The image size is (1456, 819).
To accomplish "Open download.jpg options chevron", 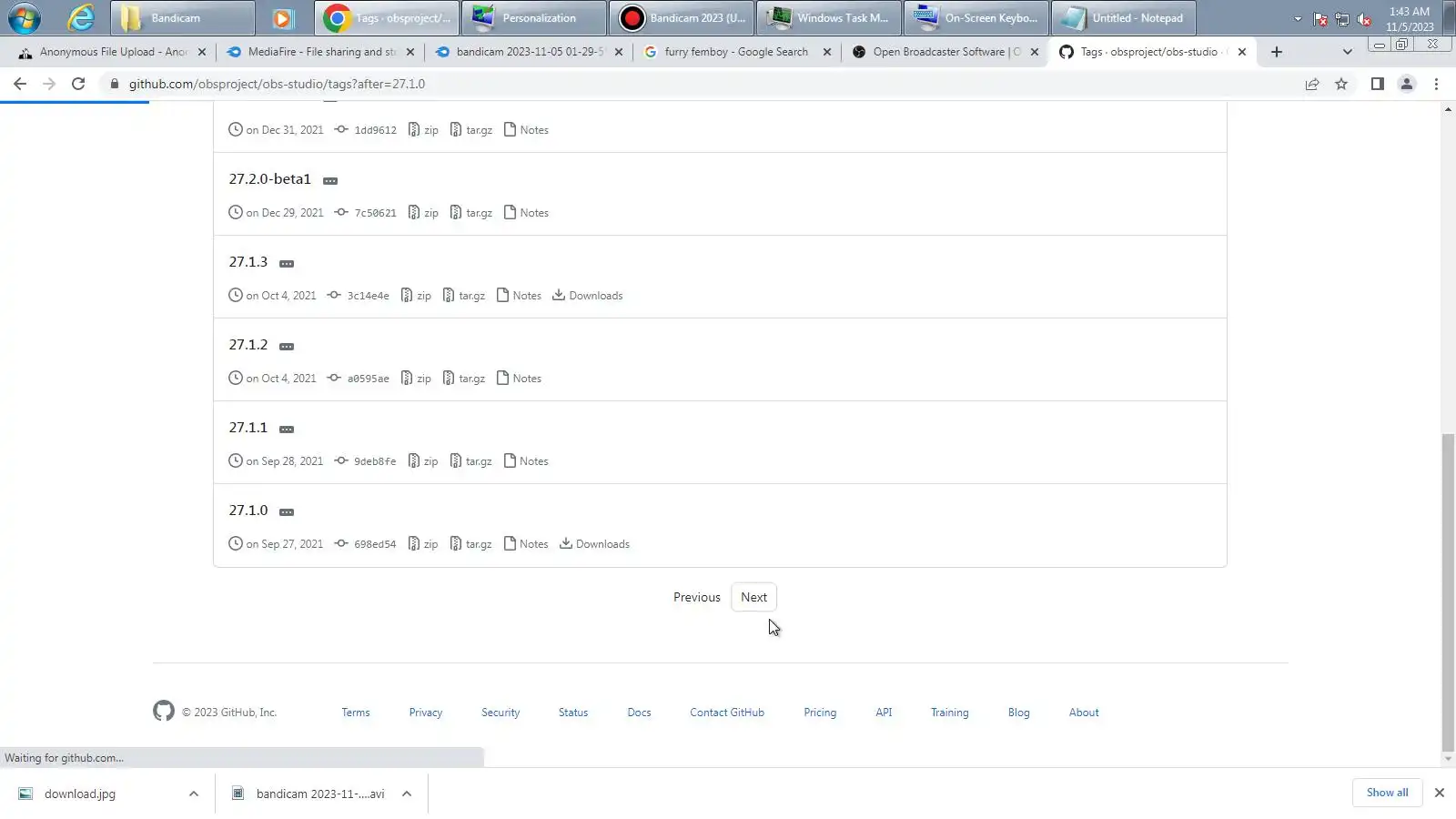I will point(194,794).
